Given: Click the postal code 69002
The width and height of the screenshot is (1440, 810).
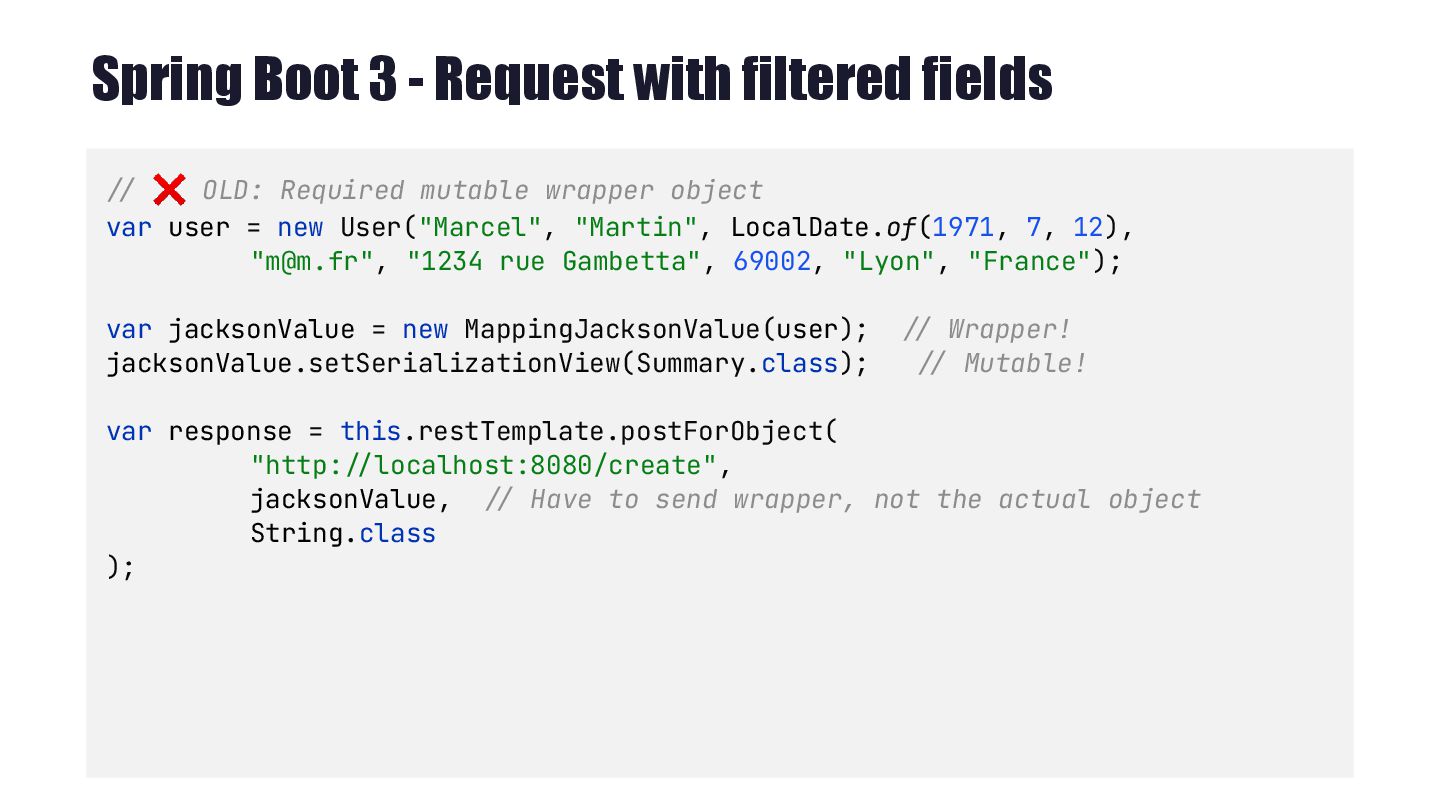Looking at the screenshot, I should coord(771,261).
